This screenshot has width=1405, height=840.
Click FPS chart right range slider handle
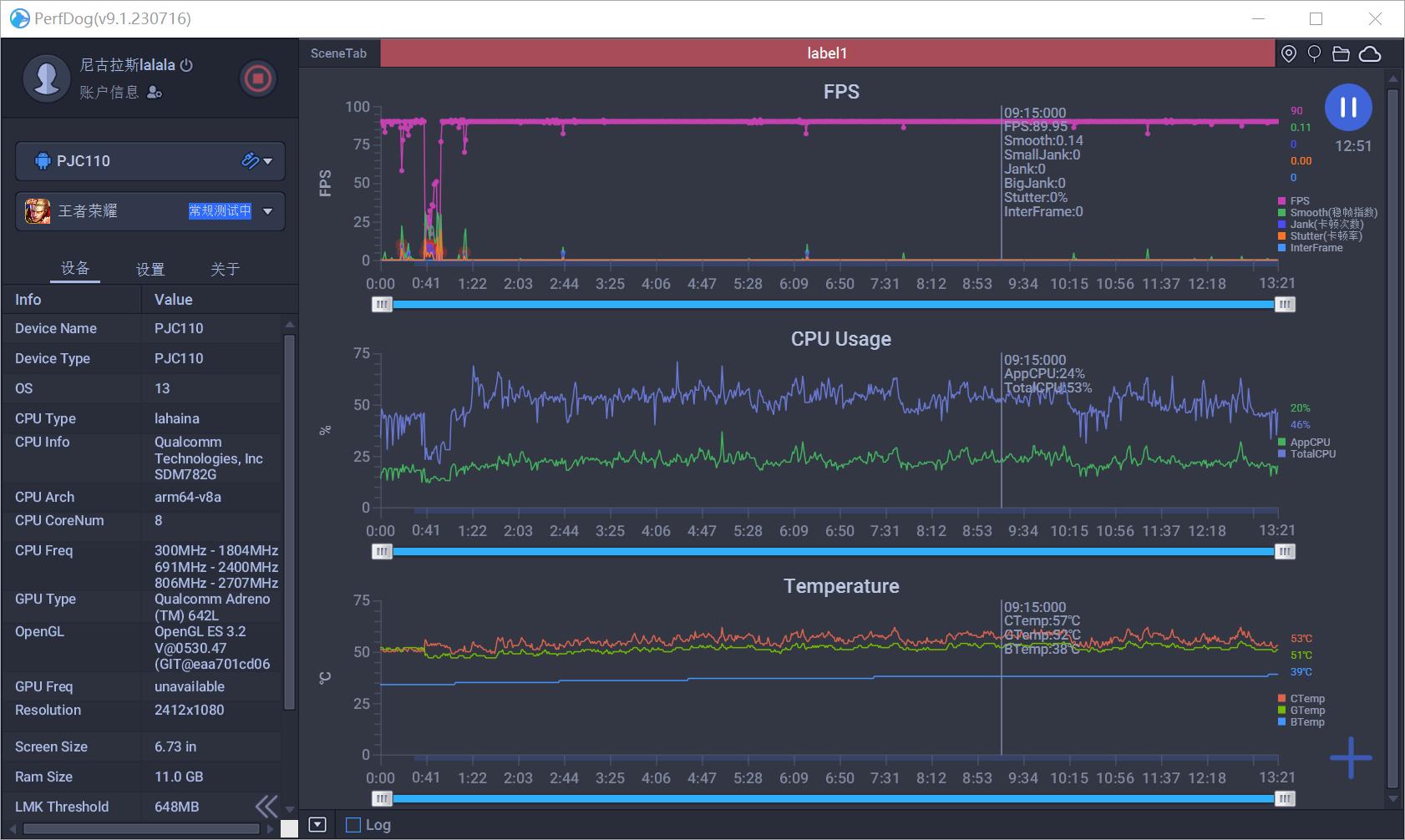coord(1285,305)
